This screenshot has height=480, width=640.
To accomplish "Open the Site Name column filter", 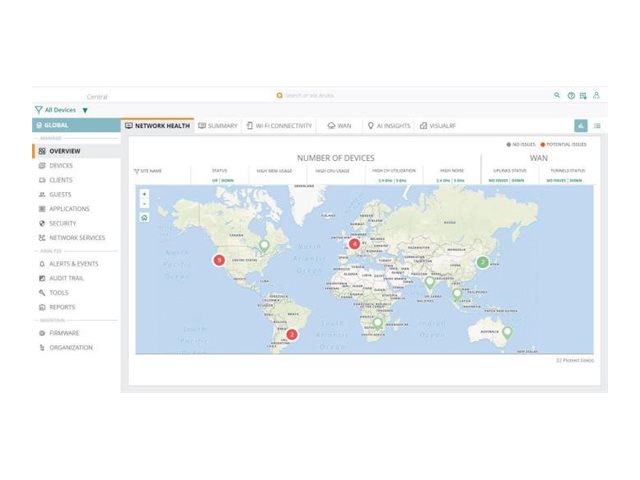I will [137, 171].
